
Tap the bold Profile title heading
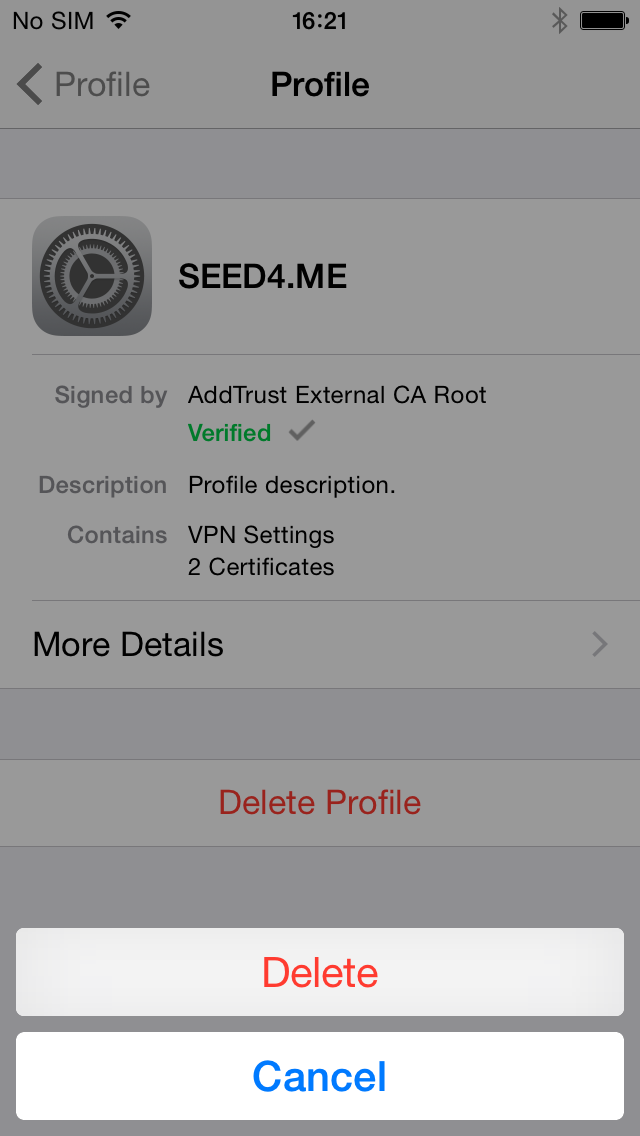point(320,85)
